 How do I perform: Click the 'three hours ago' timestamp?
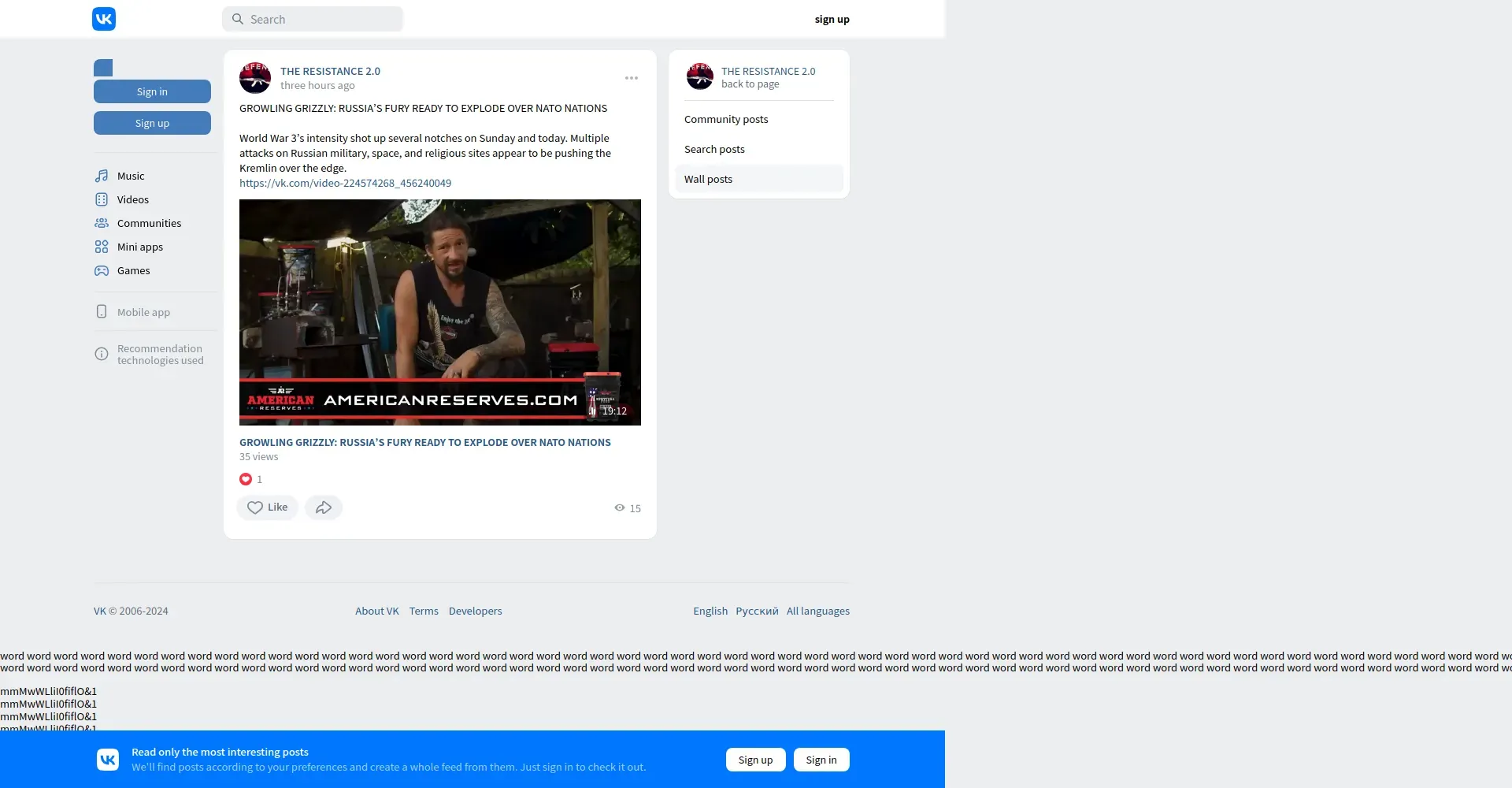[317, 85]
